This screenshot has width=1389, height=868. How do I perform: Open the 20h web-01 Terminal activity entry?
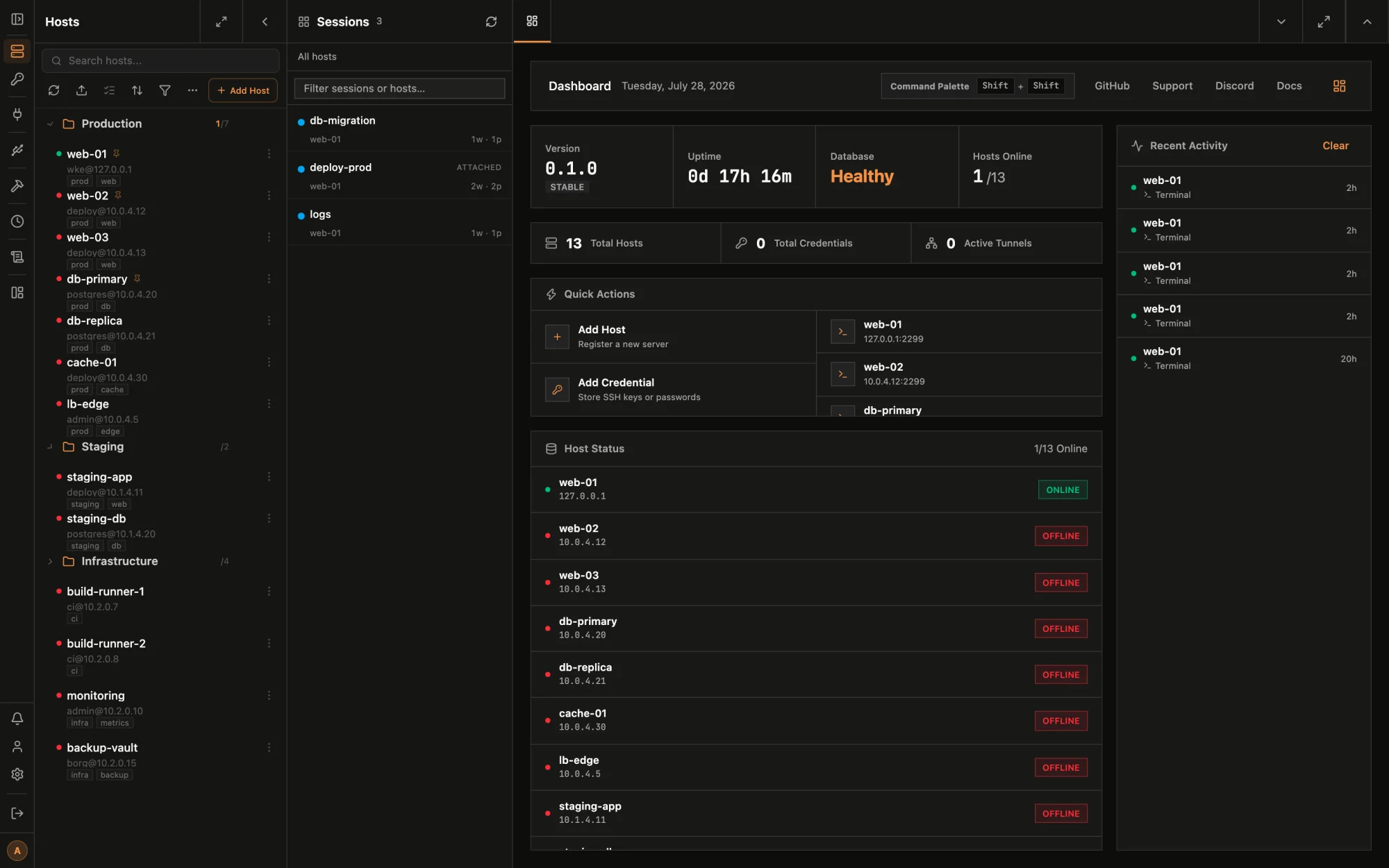(1243, 358)
